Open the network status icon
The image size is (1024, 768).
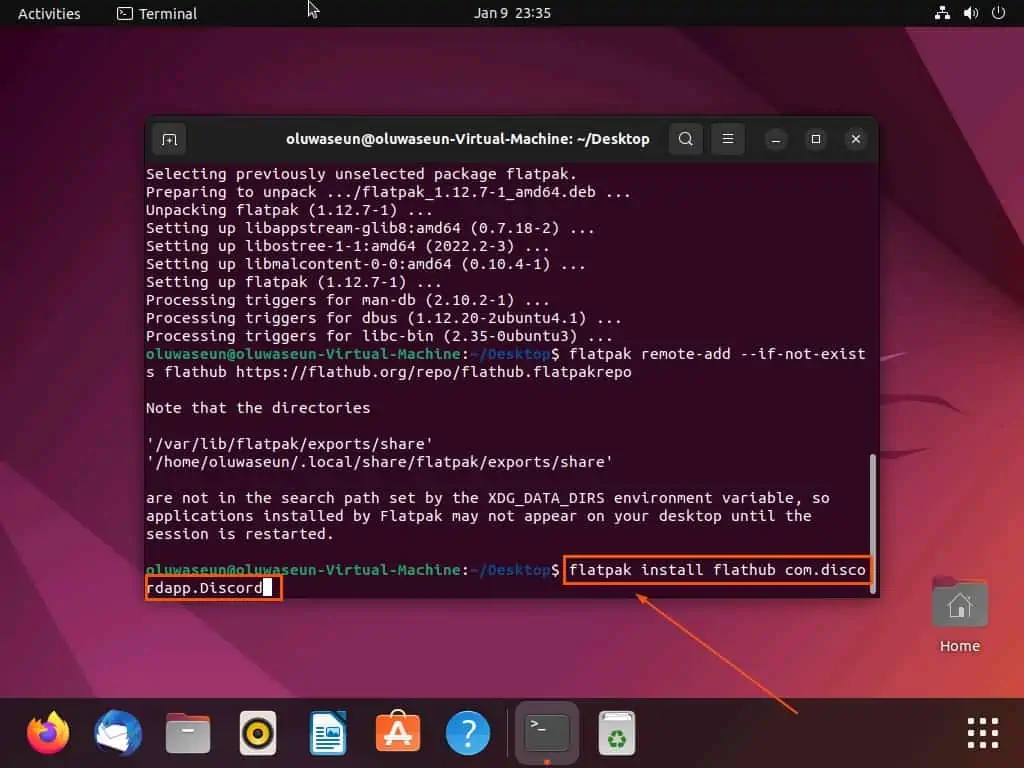pos(942,13)
